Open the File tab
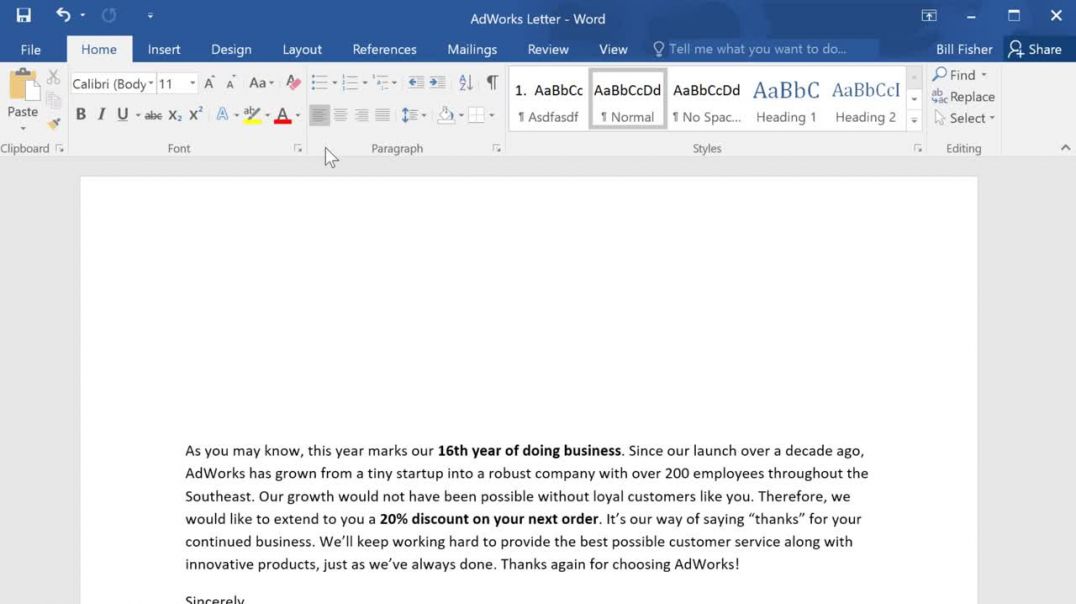Image resolution: width=1076 pixels, height=604 pixels. pyautogui.click(x=30, y=49)
